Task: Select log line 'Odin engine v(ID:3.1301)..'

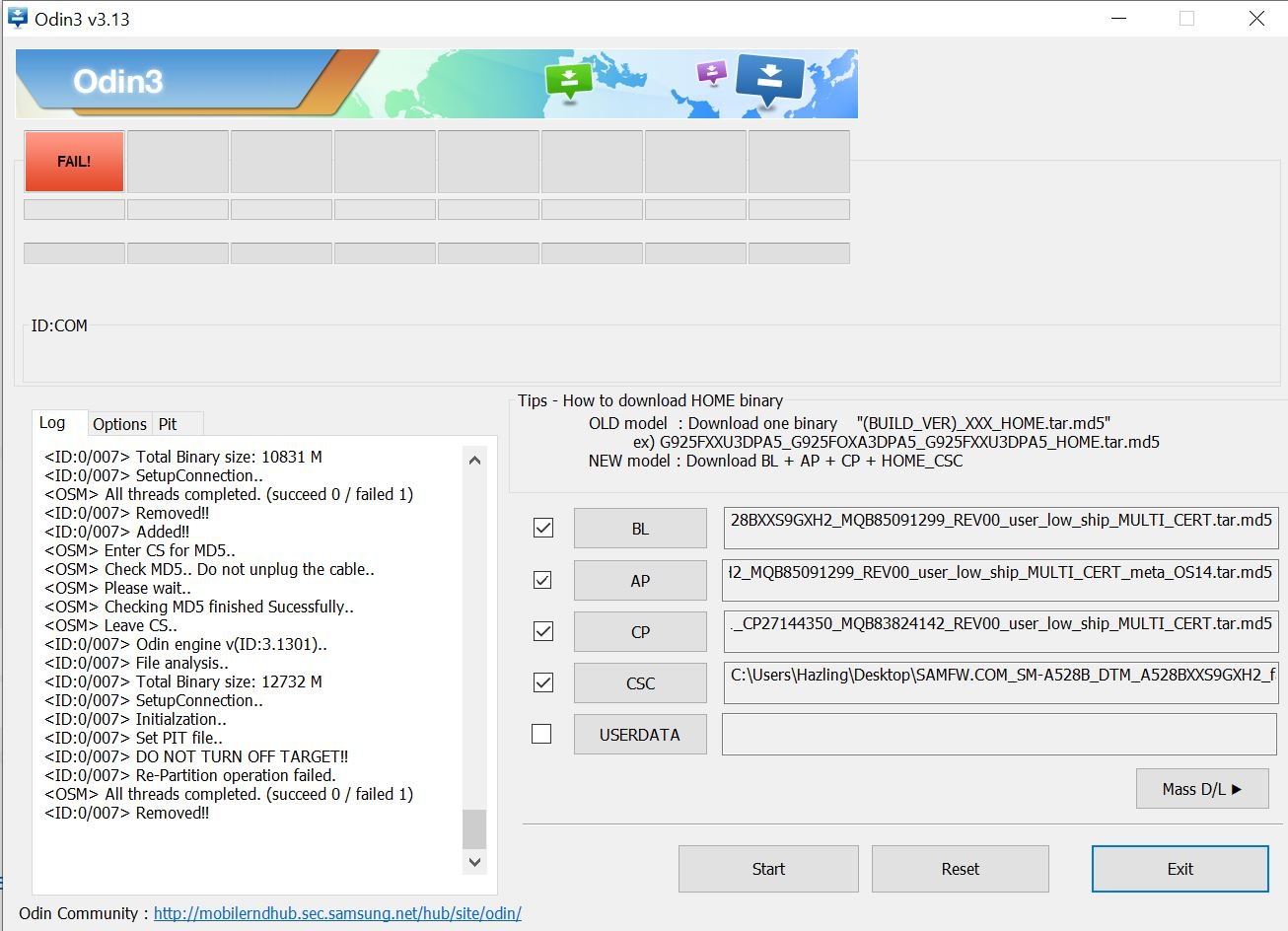Action: (x=185, y=644)
